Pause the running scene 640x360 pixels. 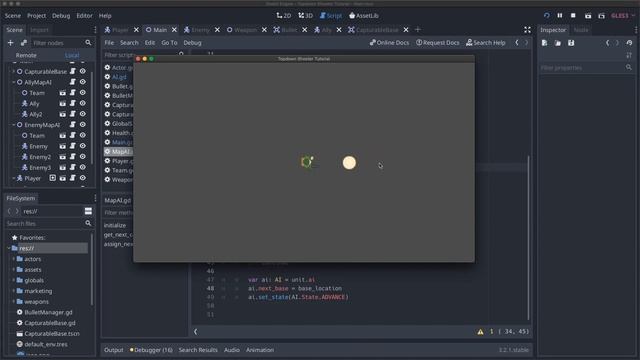tap(560, 16)
